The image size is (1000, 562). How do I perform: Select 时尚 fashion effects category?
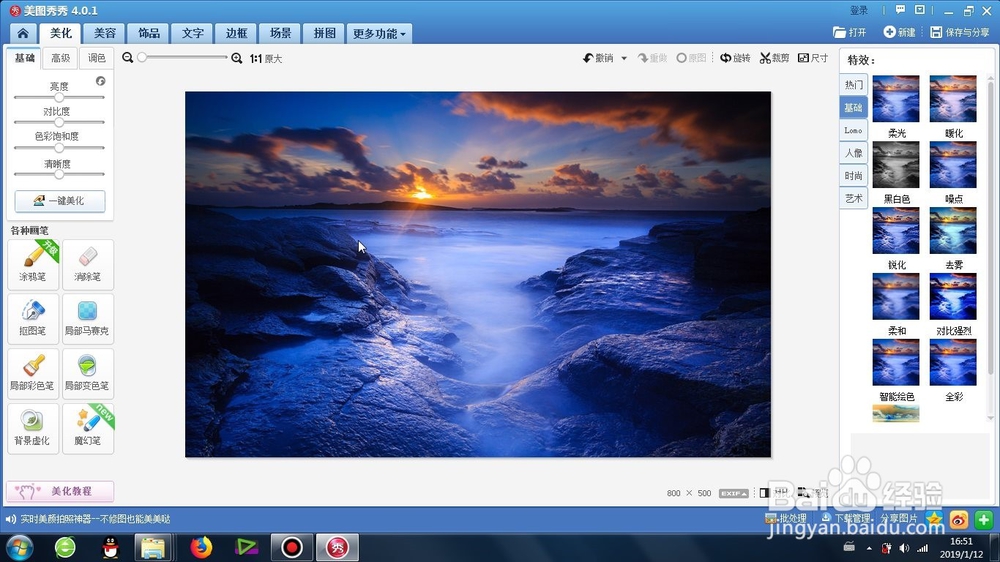coord(853,176)
